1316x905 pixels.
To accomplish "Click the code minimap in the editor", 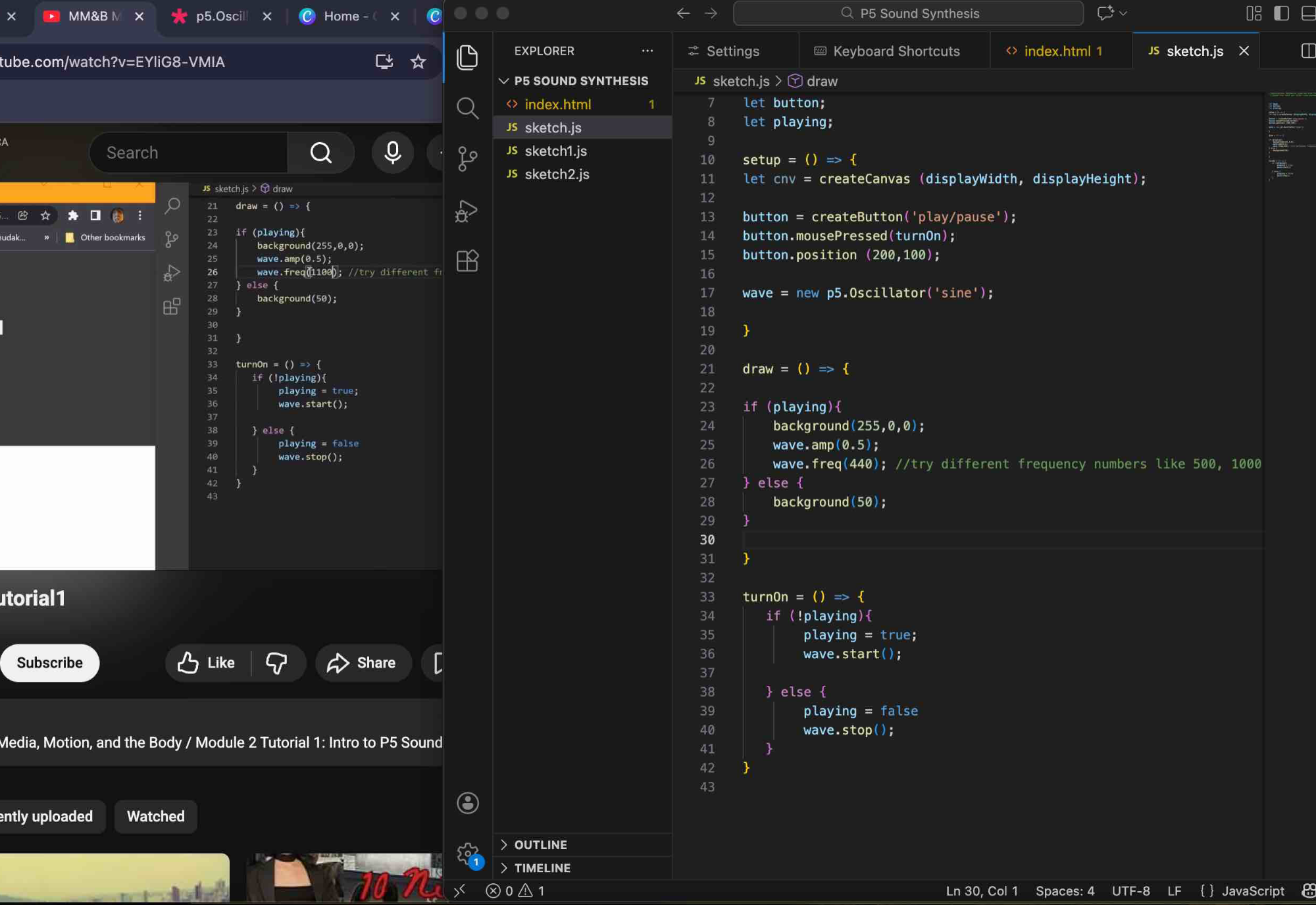I will click(1290, 138).
